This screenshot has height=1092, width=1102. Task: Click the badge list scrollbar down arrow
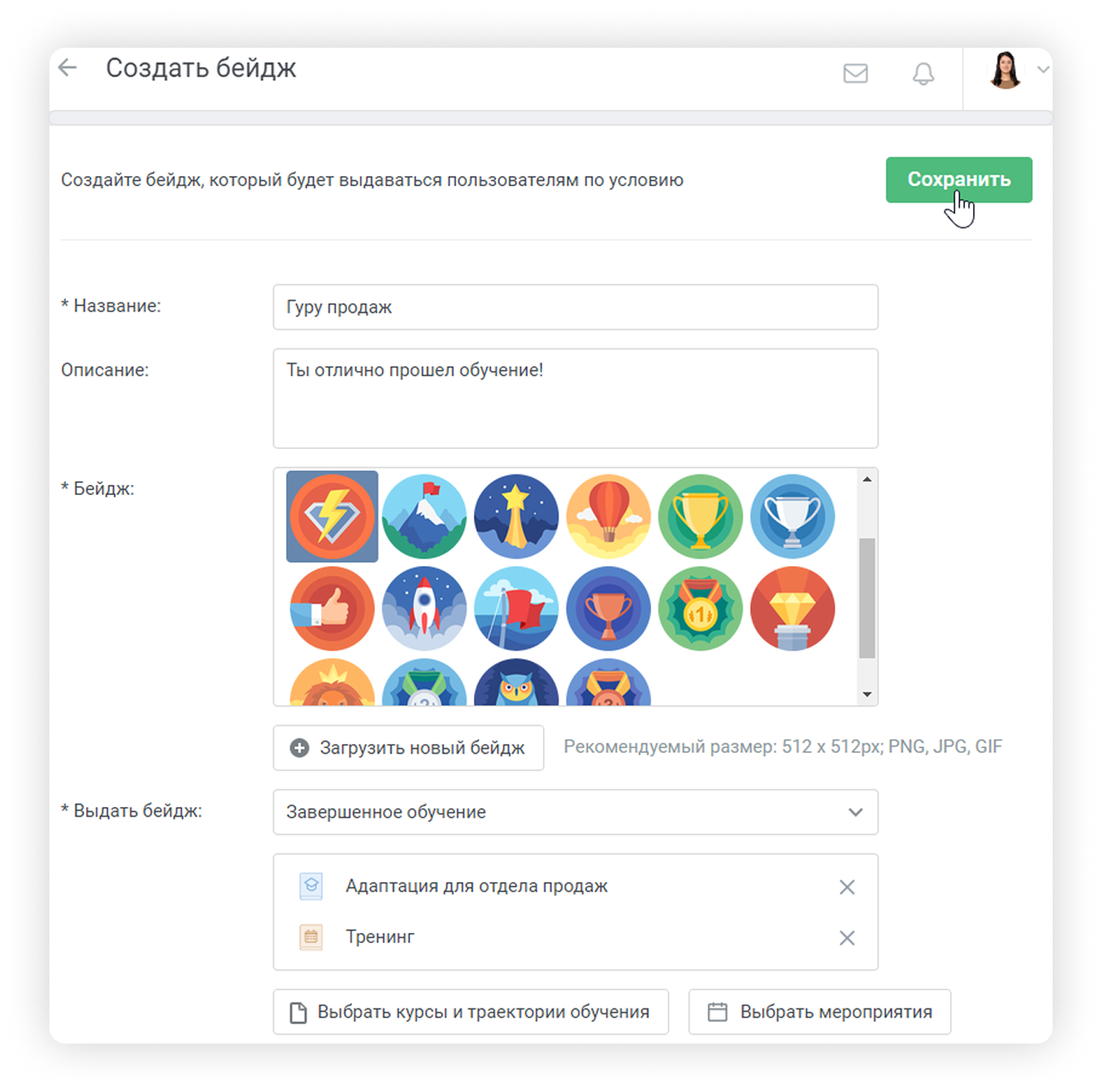tap(867, 695)
